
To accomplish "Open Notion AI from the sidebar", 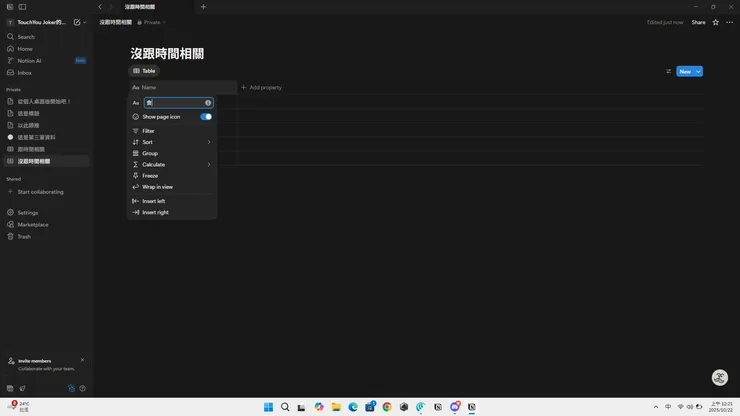I will (46, 60).
